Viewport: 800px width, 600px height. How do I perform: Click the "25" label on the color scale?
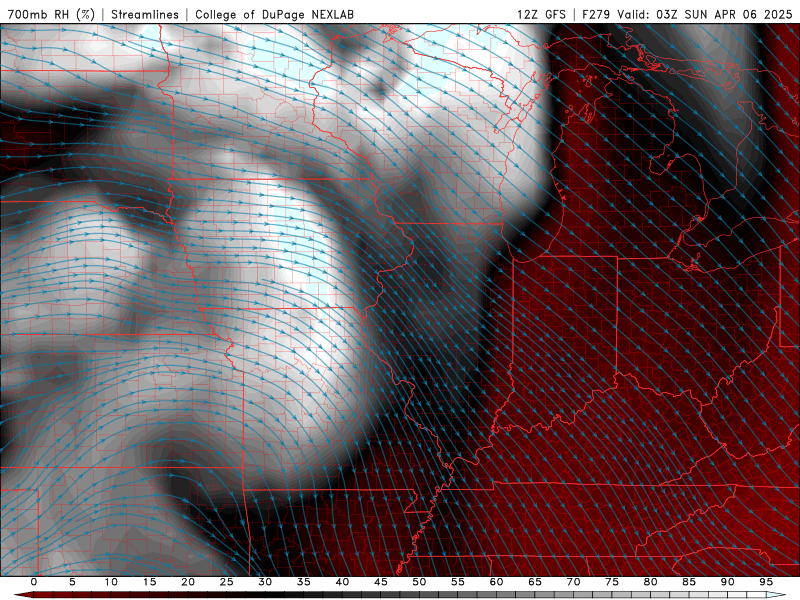point(227,582)
